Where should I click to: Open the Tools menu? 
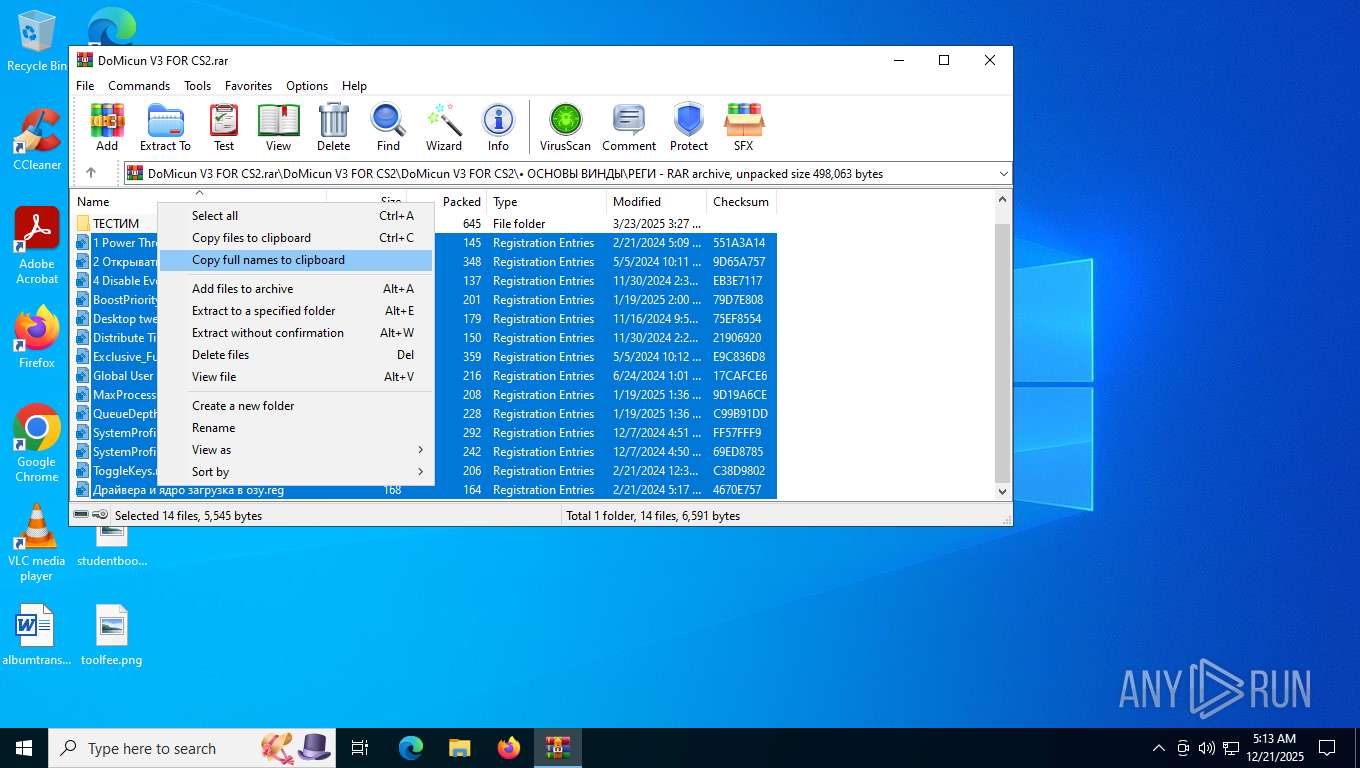click(x=197, y=86)
